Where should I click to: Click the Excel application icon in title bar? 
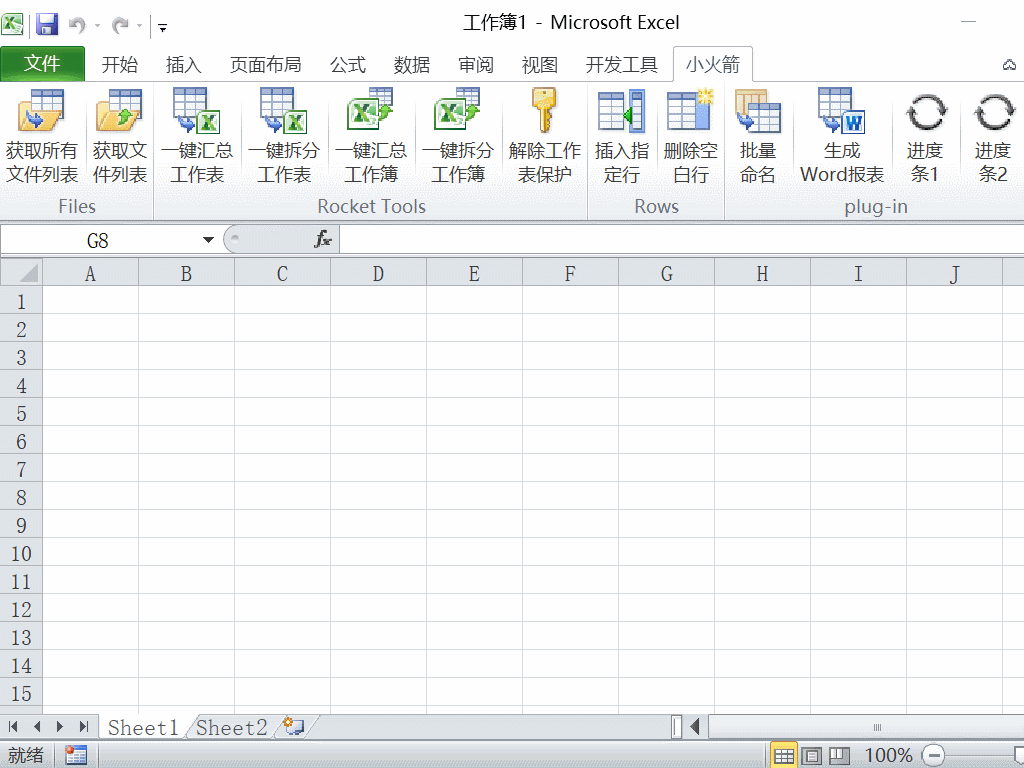pyautogui.click(x=12, y=25)
